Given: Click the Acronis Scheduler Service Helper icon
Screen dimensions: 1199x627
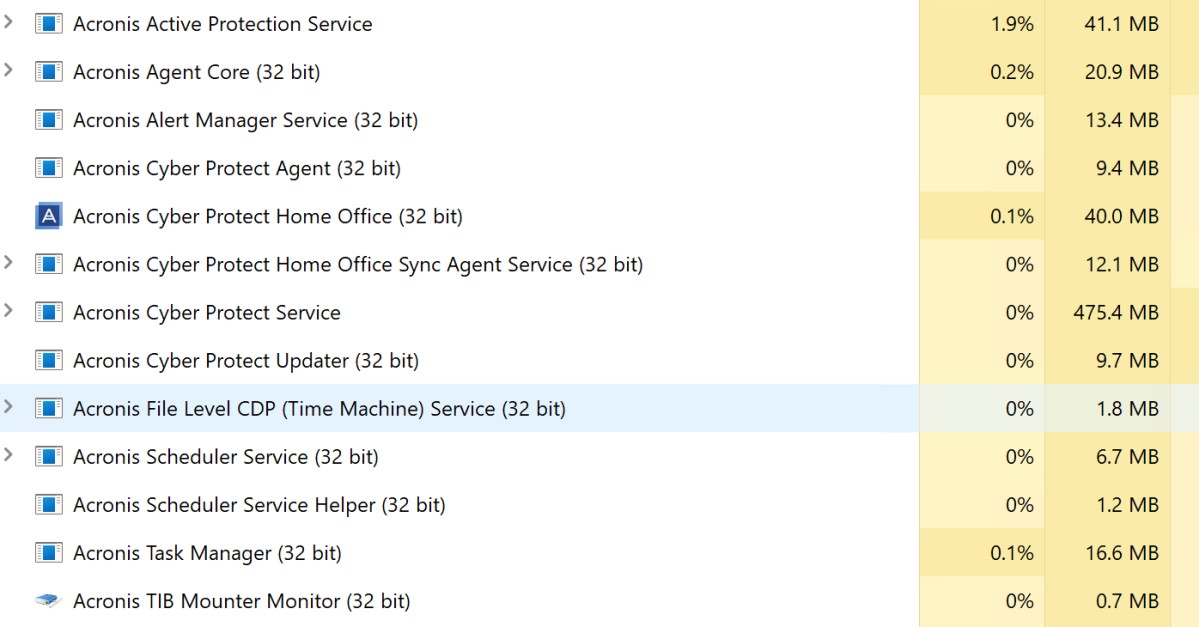Looking at the screenshot, I should point(48,505).
